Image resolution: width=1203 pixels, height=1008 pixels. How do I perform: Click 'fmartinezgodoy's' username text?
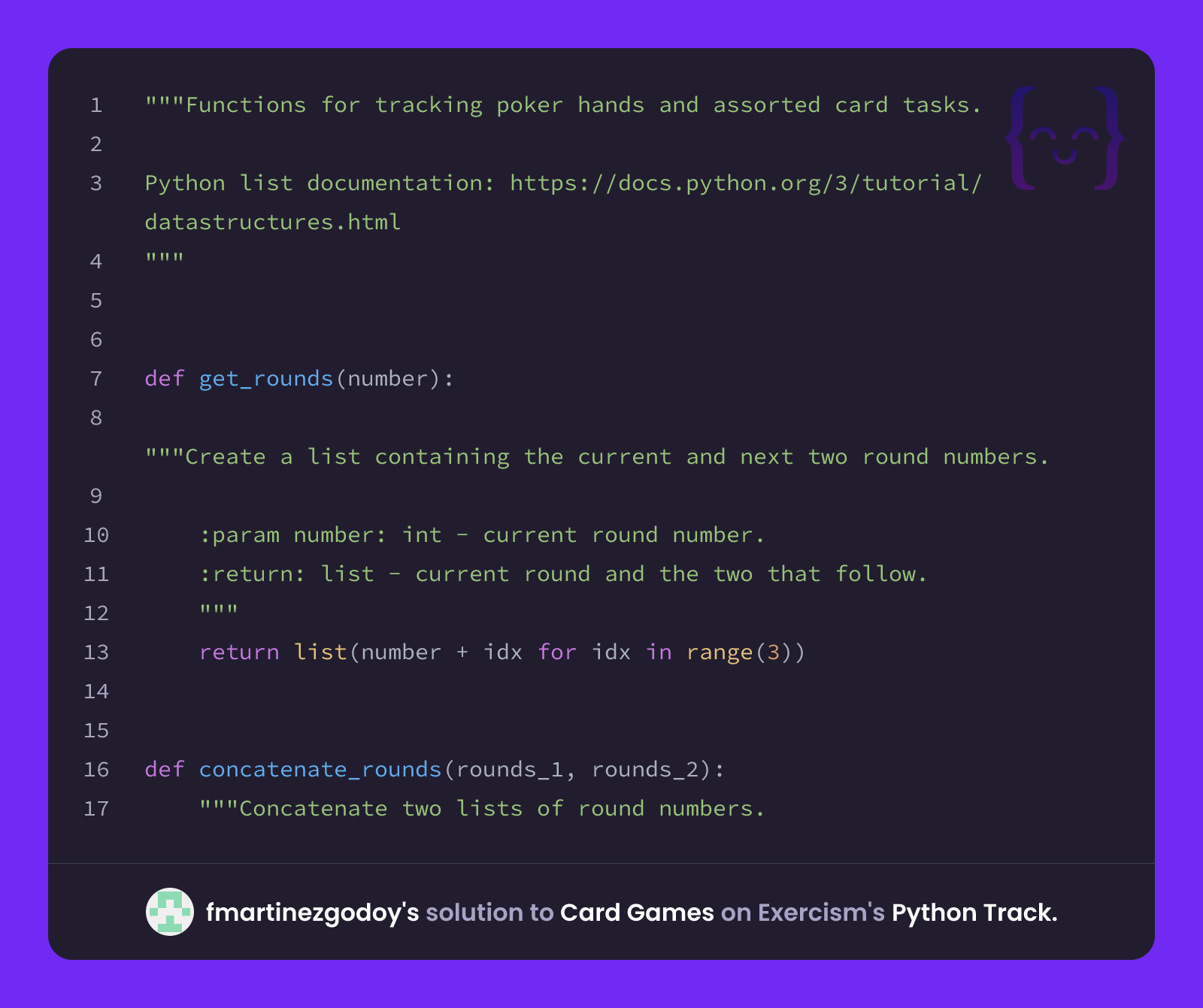(312, 913)
